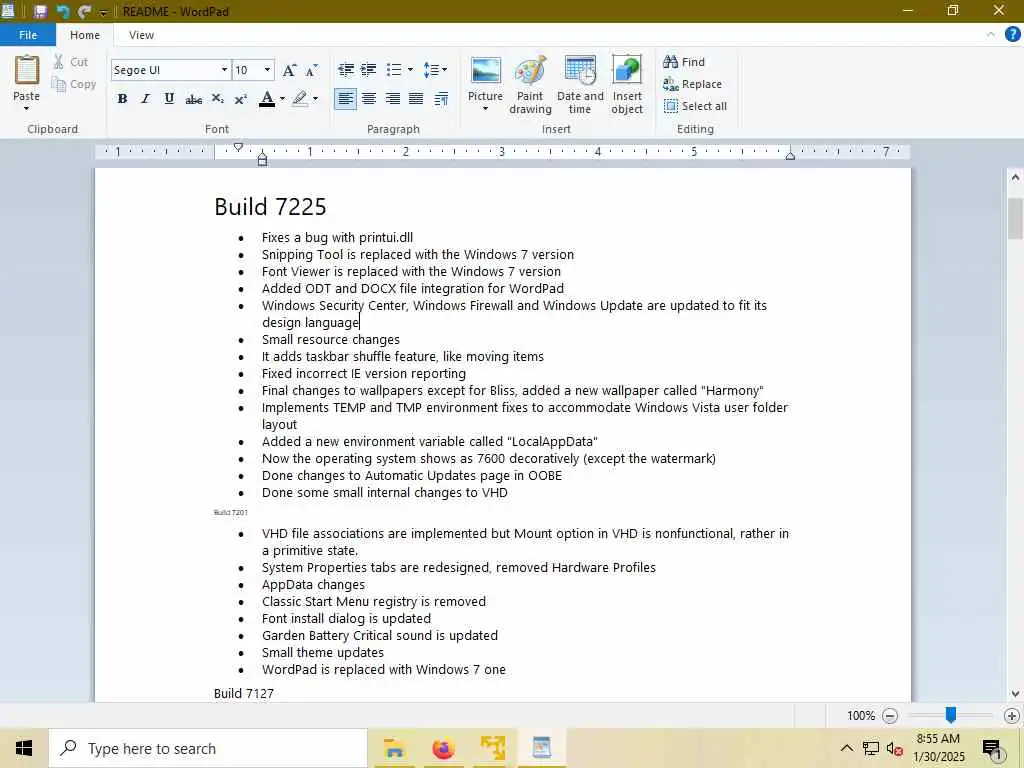Align text to the left
1024x768 pixels.
point(345,99)
